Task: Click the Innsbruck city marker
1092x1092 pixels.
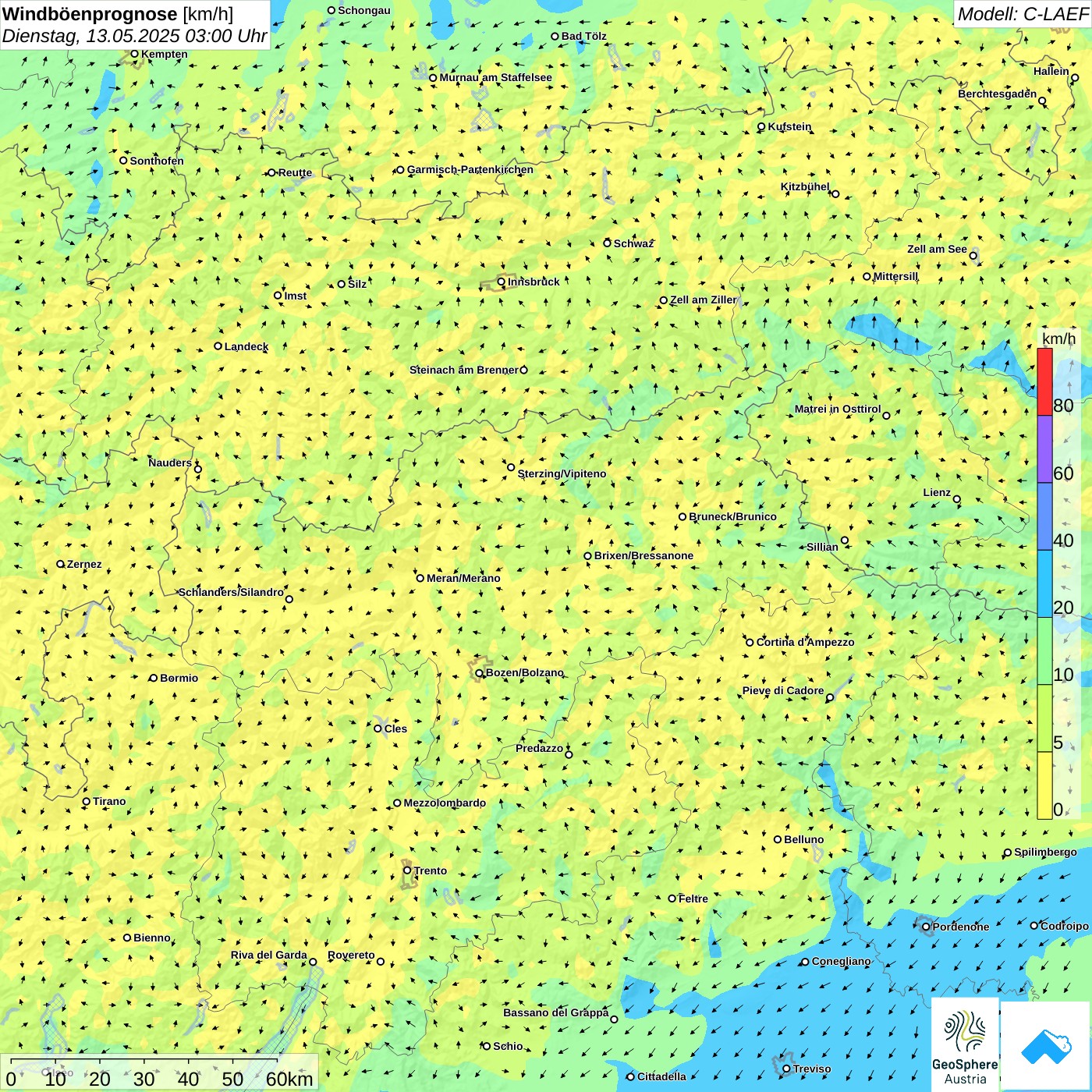Action: (x=502, y=282)
